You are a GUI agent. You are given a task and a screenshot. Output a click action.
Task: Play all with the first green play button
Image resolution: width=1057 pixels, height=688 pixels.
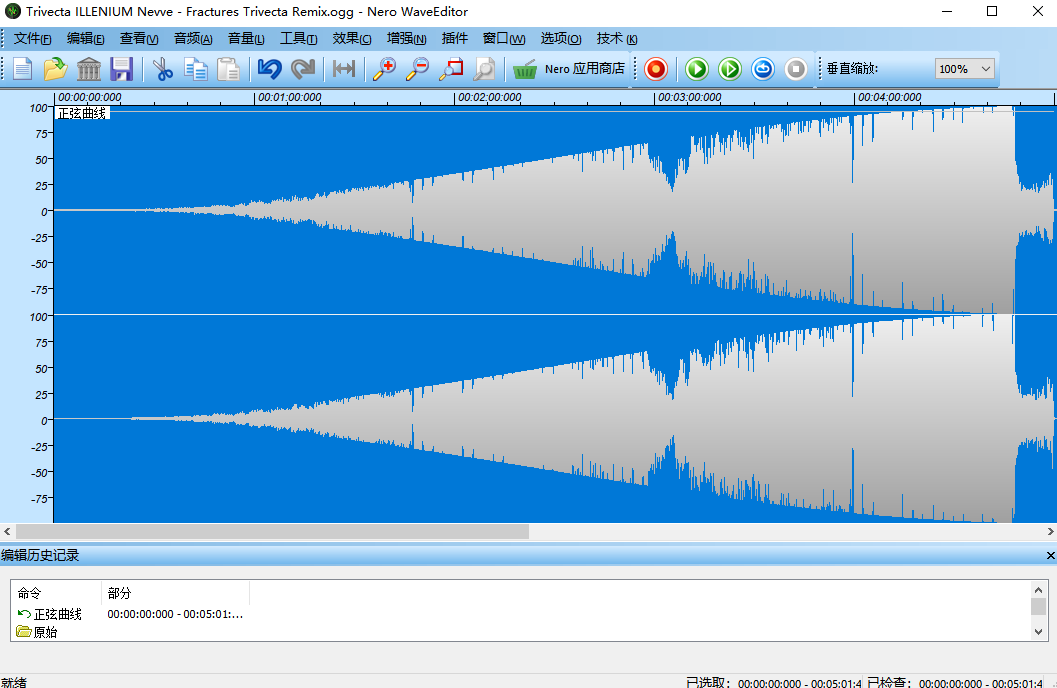[697, 69]
